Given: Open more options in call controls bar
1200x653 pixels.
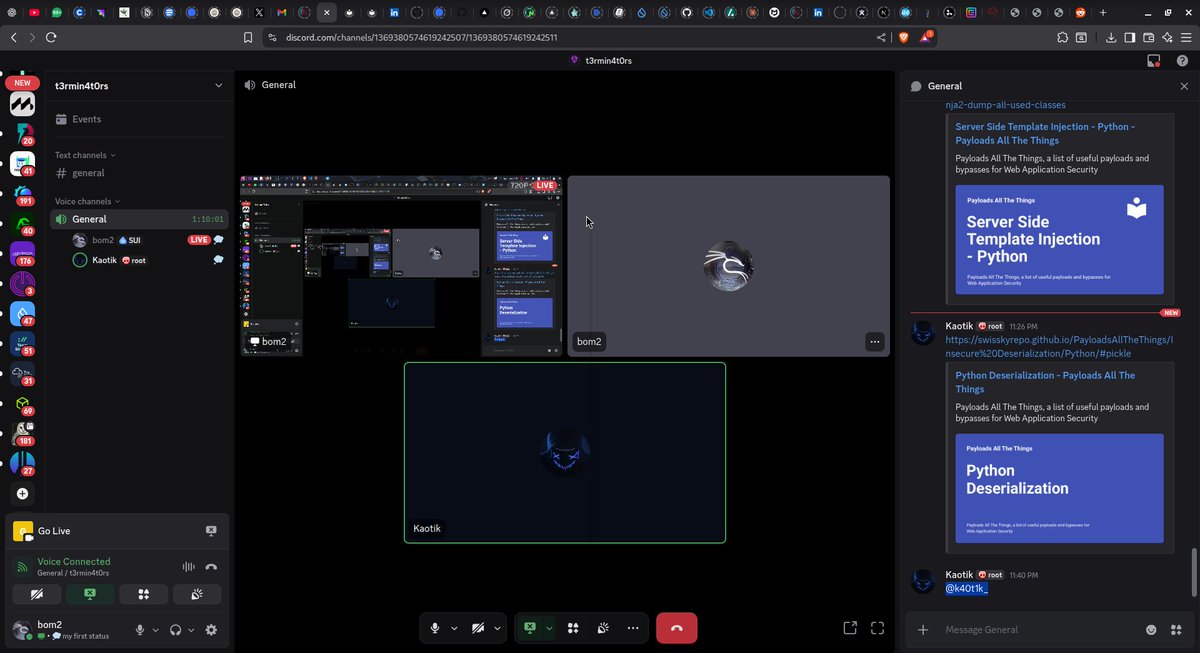Looking at the screenshot, I should [x=632, y=628].
